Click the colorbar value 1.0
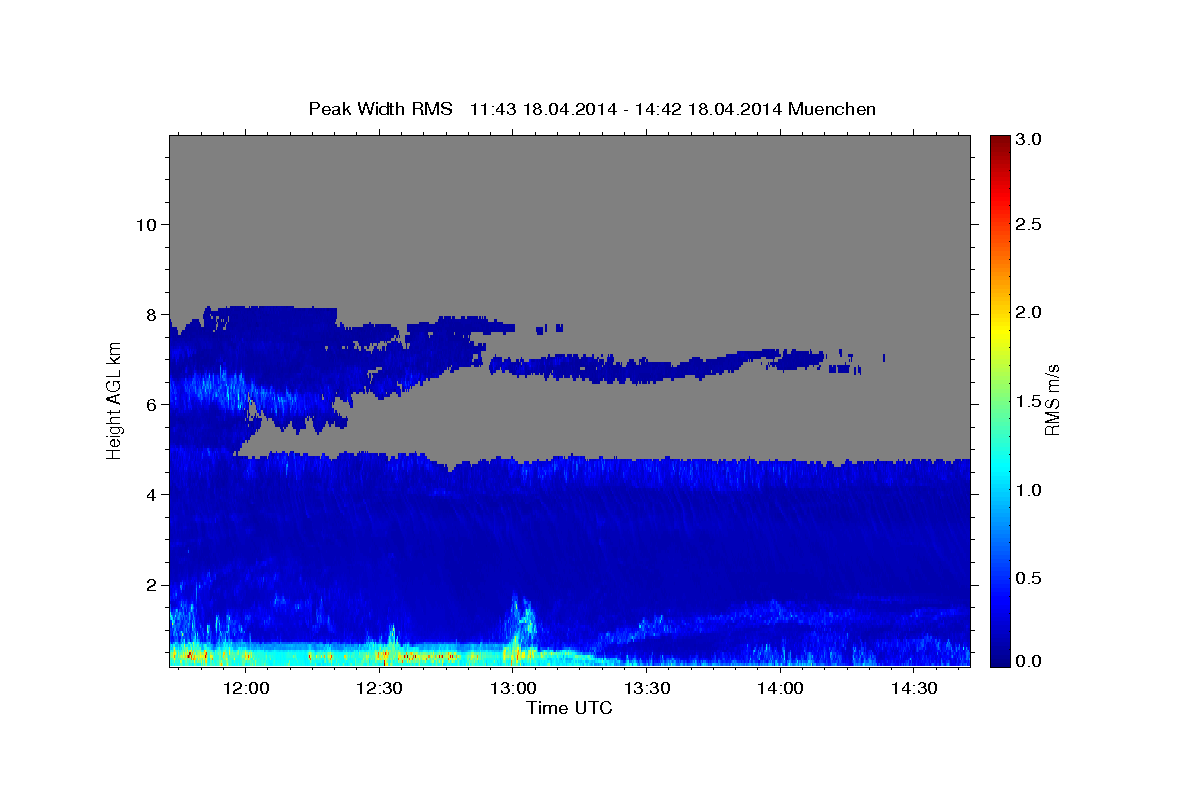The height and width of the screenshot is (800, 1200). (1030, 490)
